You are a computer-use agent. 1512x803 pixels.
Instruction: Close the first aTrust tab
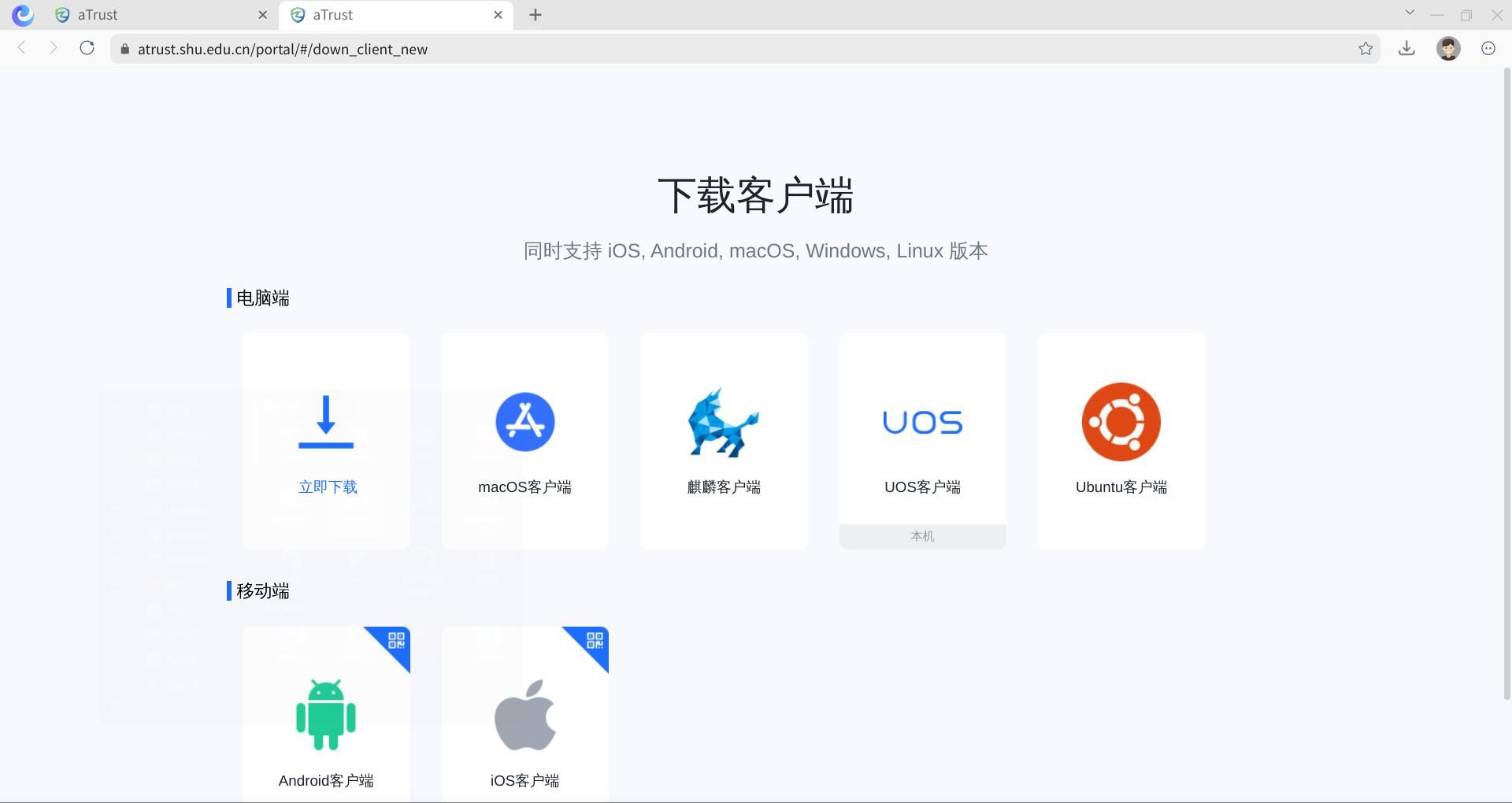tap(263, 15)
